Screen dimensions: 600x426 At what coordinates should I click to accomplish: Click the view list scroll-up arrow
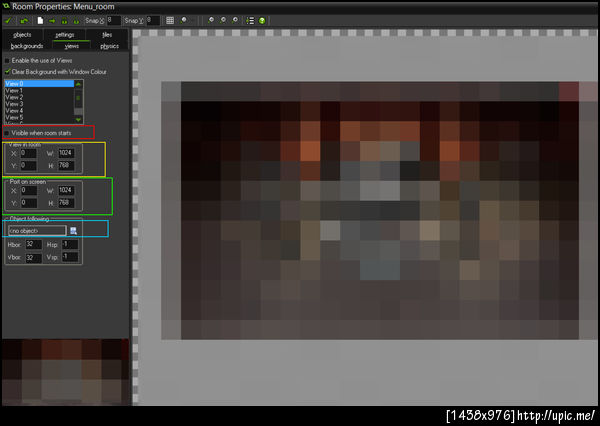tap(78, 84)
